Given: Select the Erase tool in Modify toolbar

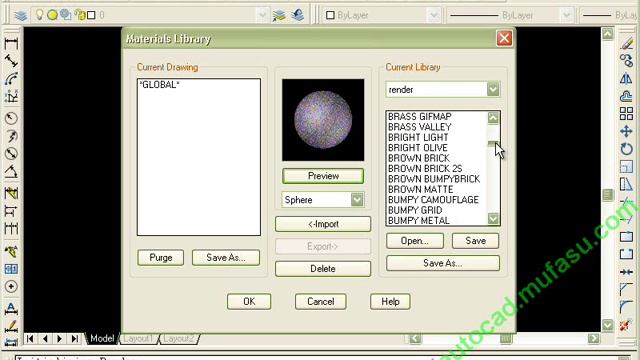Looking at the screenshot, I should click(x=627, y=43).
